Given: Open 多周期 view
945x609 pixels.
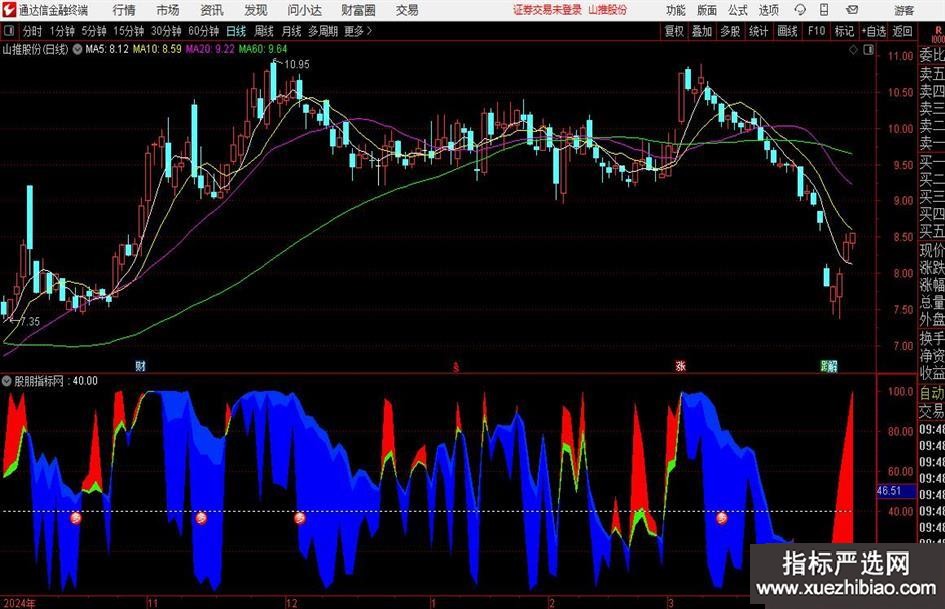Looking at the screenshot, I should [x=323, y=31].
